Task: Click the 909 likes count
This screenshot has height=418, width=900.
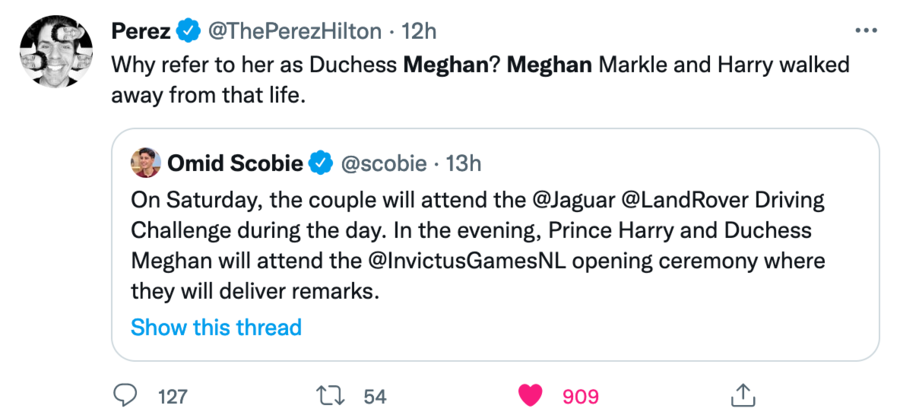Action: click(581, 397)
